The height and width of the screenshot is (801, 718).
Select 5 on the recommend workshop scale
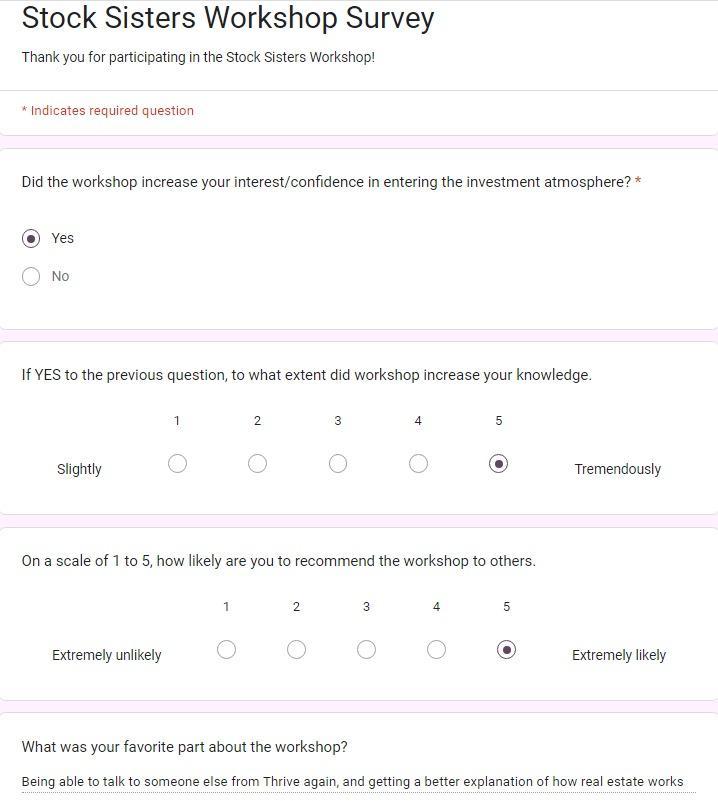(506, 650)
